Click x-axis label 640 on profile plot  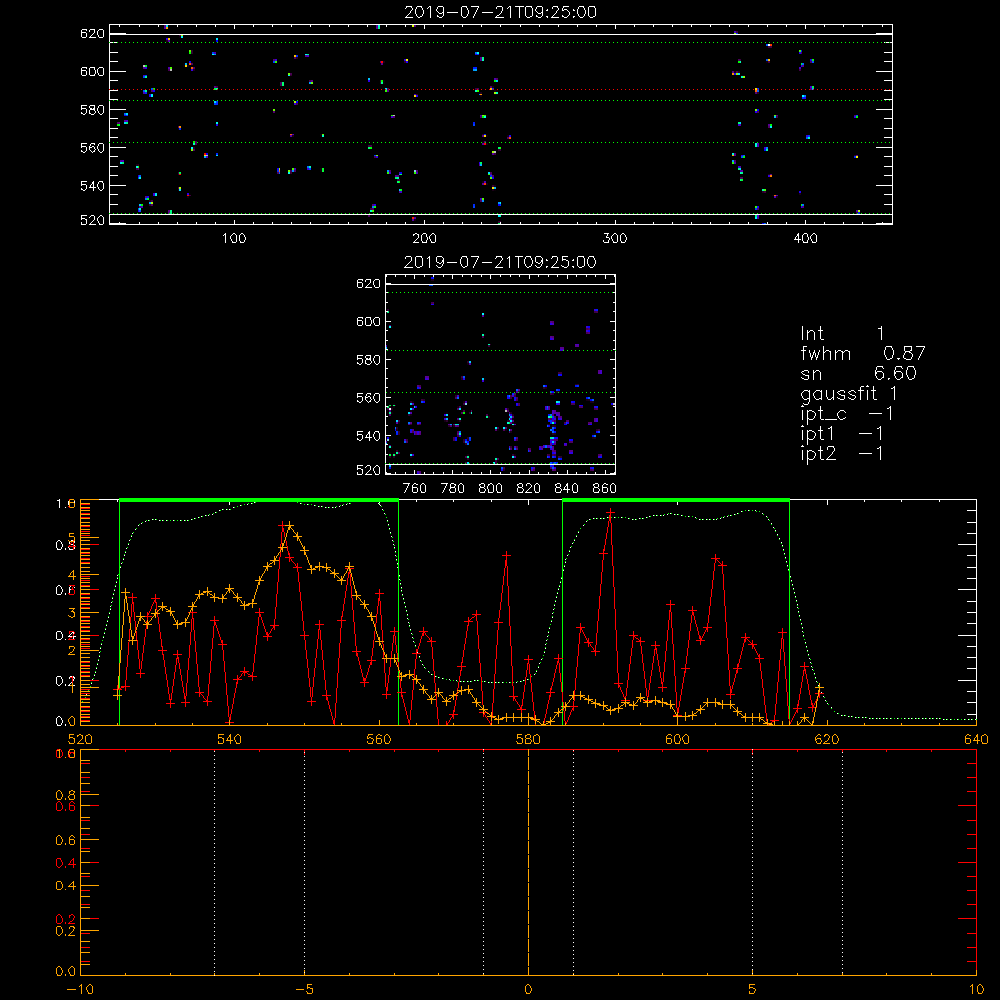point(976,739)
